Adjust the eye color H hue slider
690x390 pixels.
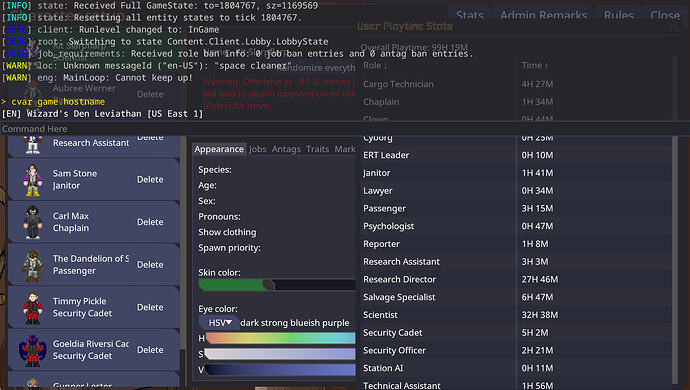280,338
